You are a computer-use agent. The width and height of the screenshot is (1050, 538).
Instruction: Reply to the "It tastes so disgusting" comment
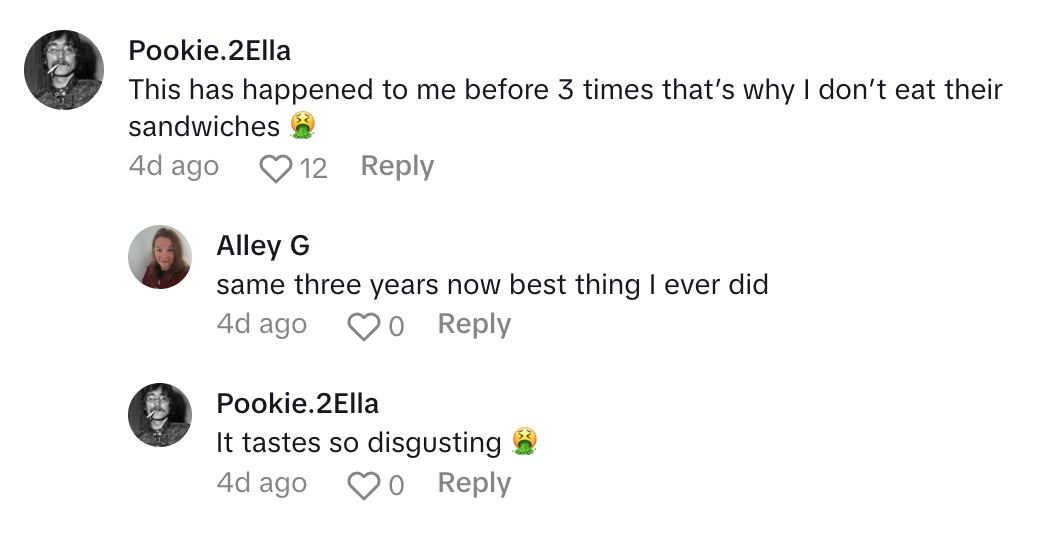pos(474,484)
